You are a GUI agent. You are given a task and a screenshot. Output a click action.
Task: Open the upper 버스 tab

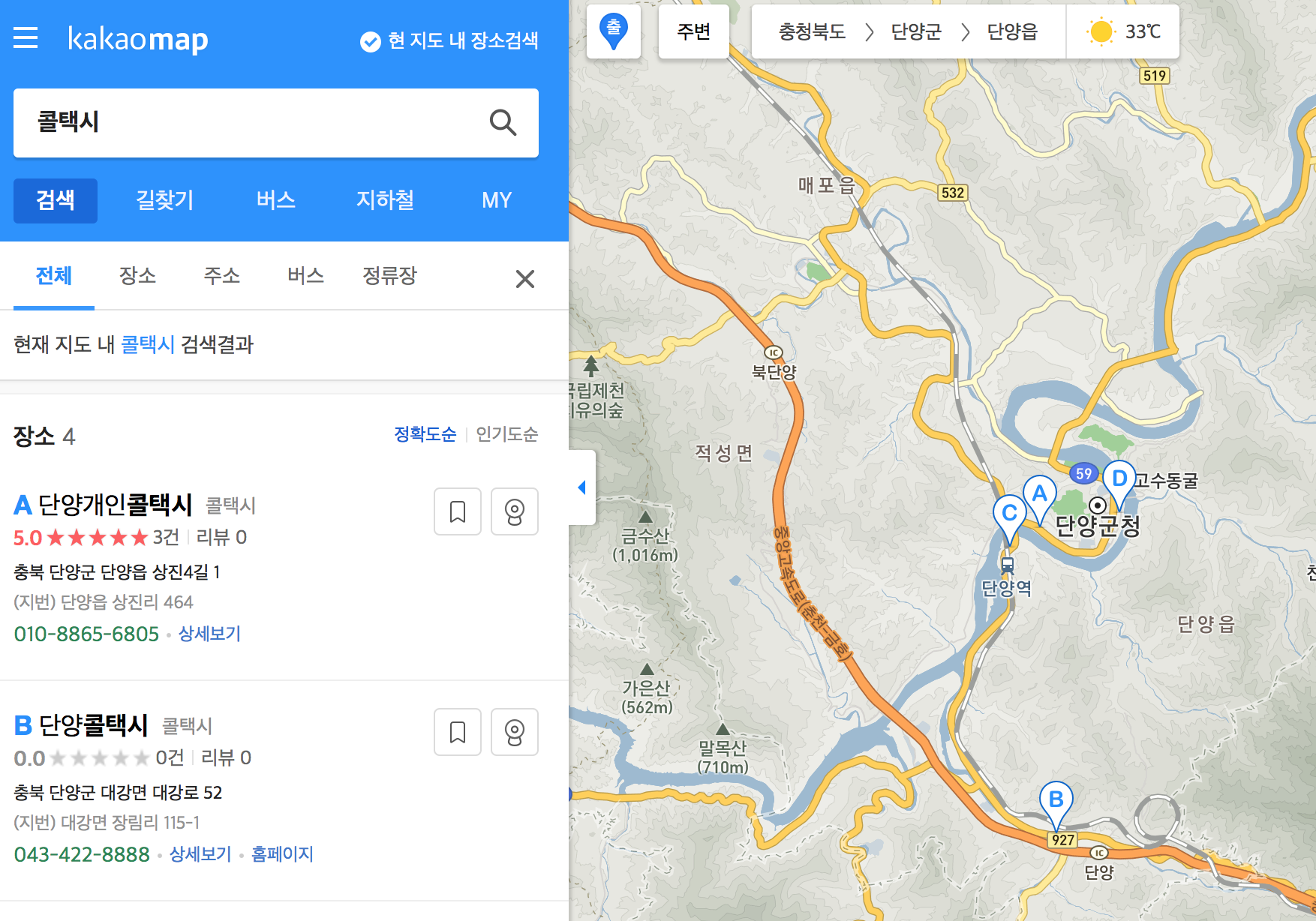coord(276,200)
